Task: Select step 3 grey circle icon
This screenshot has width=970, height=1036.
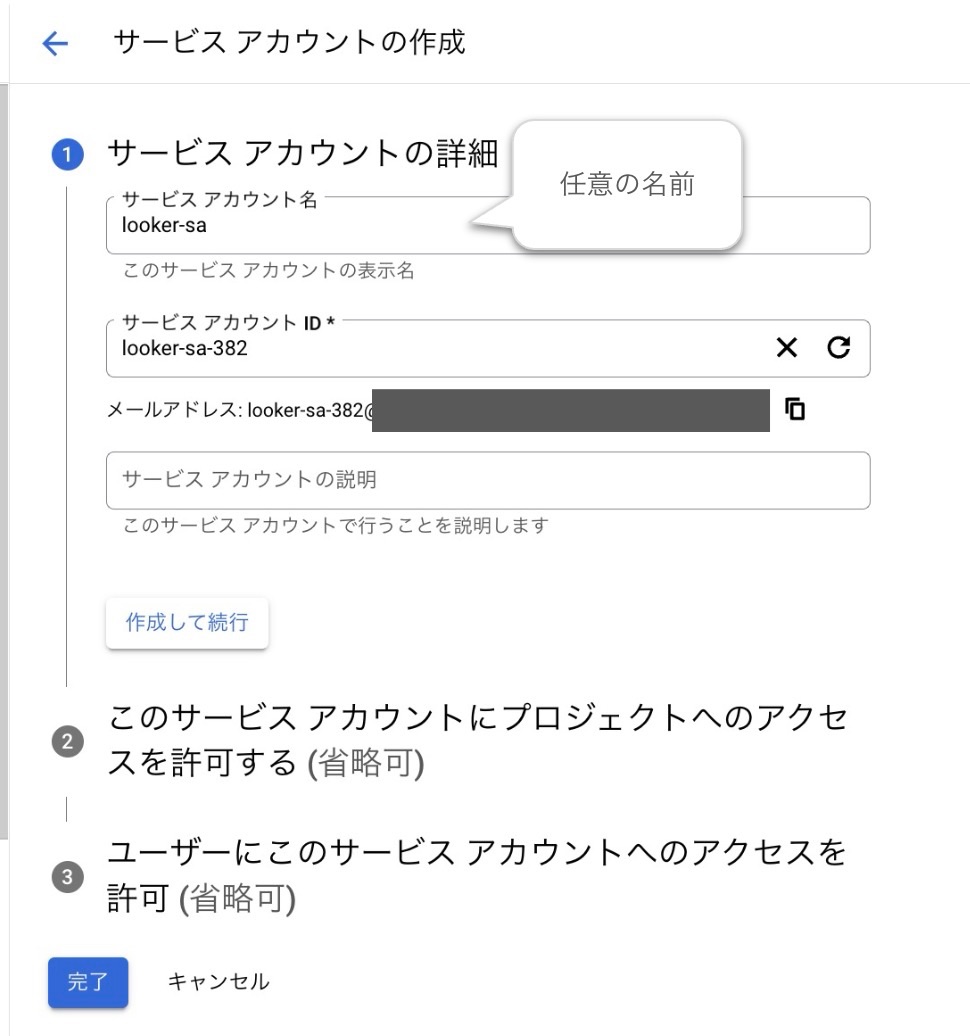Action: [x=67, y=877]
